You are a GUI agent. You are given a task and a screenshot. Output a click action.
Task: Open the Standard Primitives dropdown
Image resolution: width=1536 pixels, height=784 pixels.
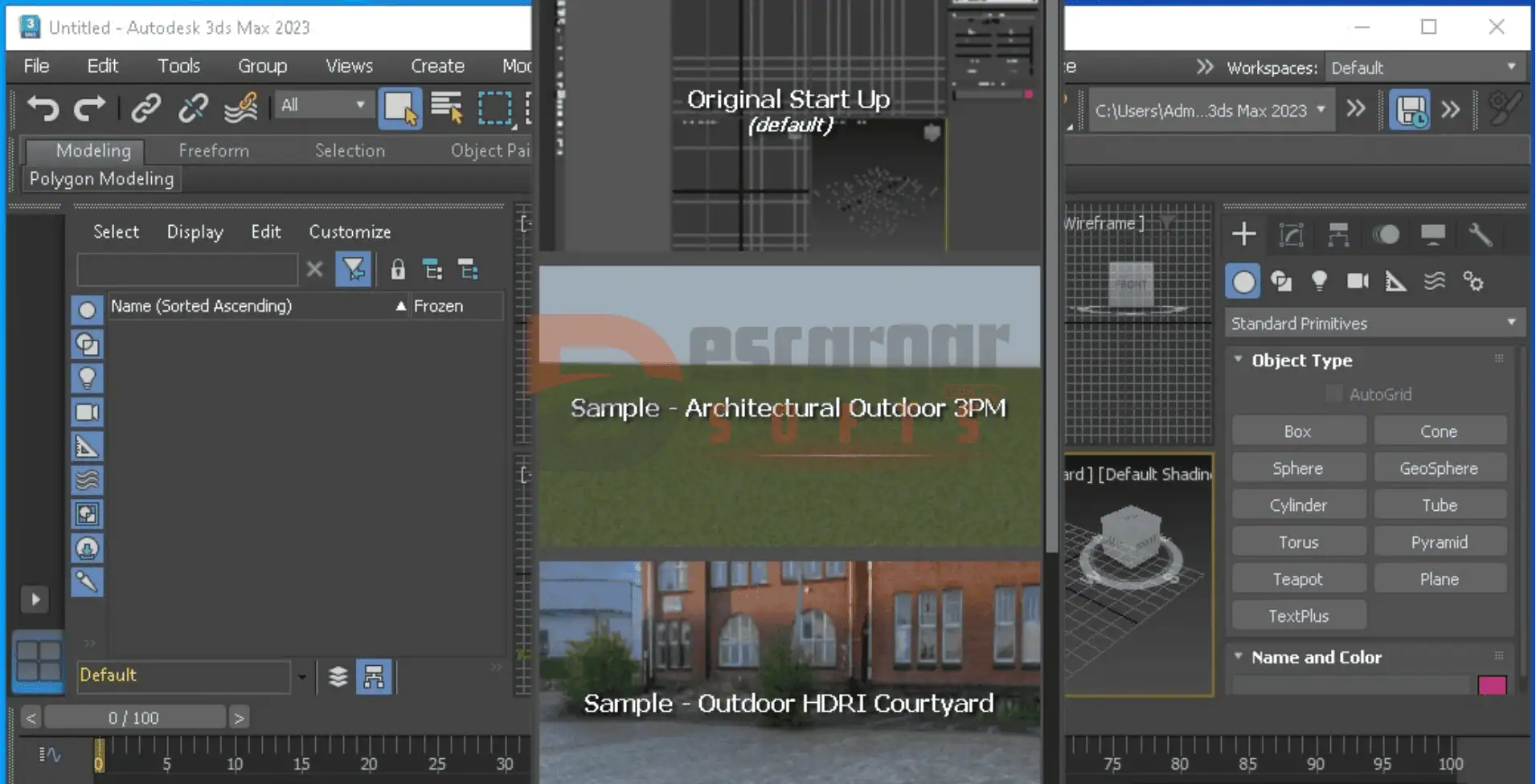click(1373, 324)
